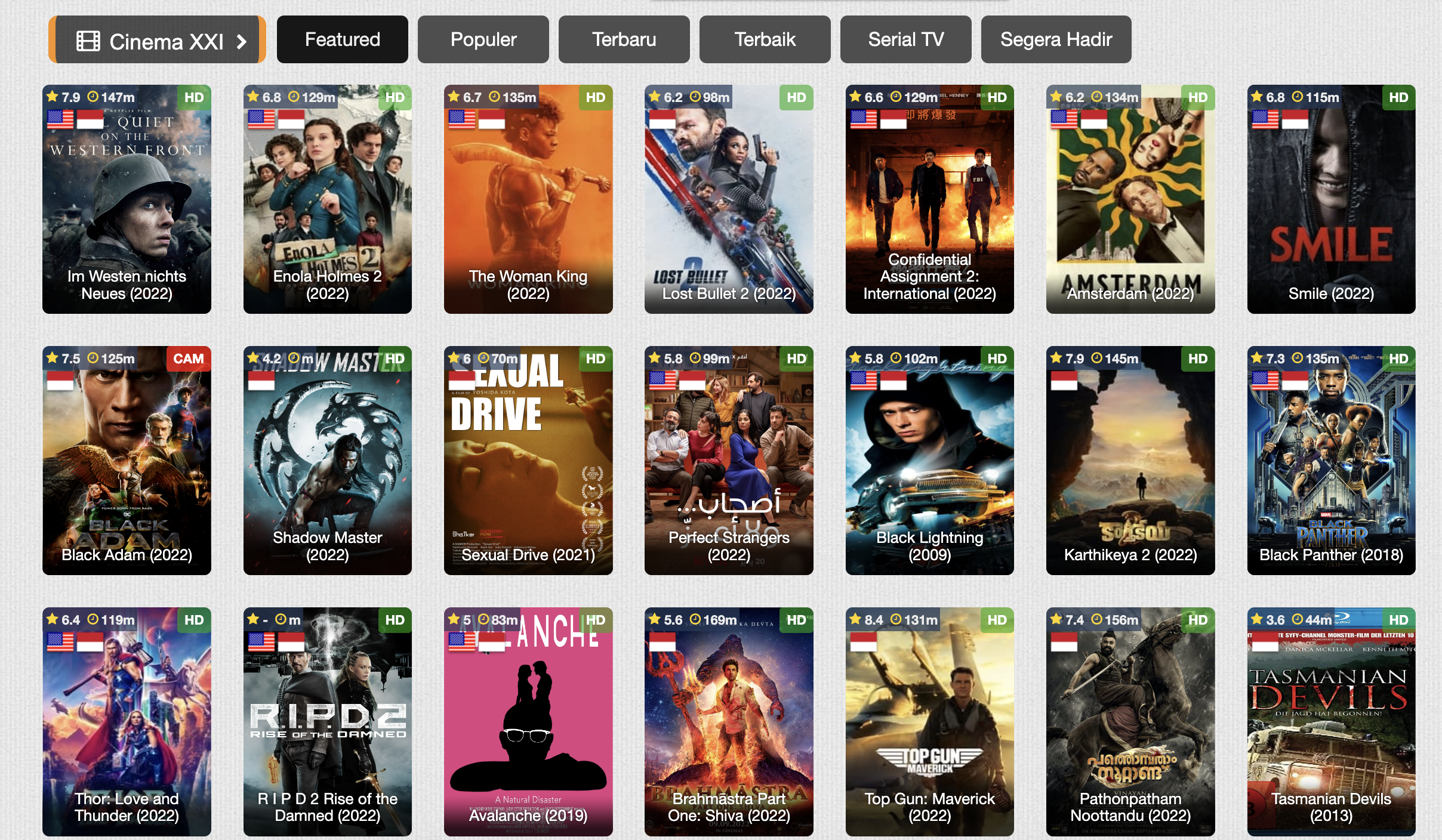Open the Top Gun: Maverick (2022) poster
1442x840 pixels.
[x=930, y=722]
